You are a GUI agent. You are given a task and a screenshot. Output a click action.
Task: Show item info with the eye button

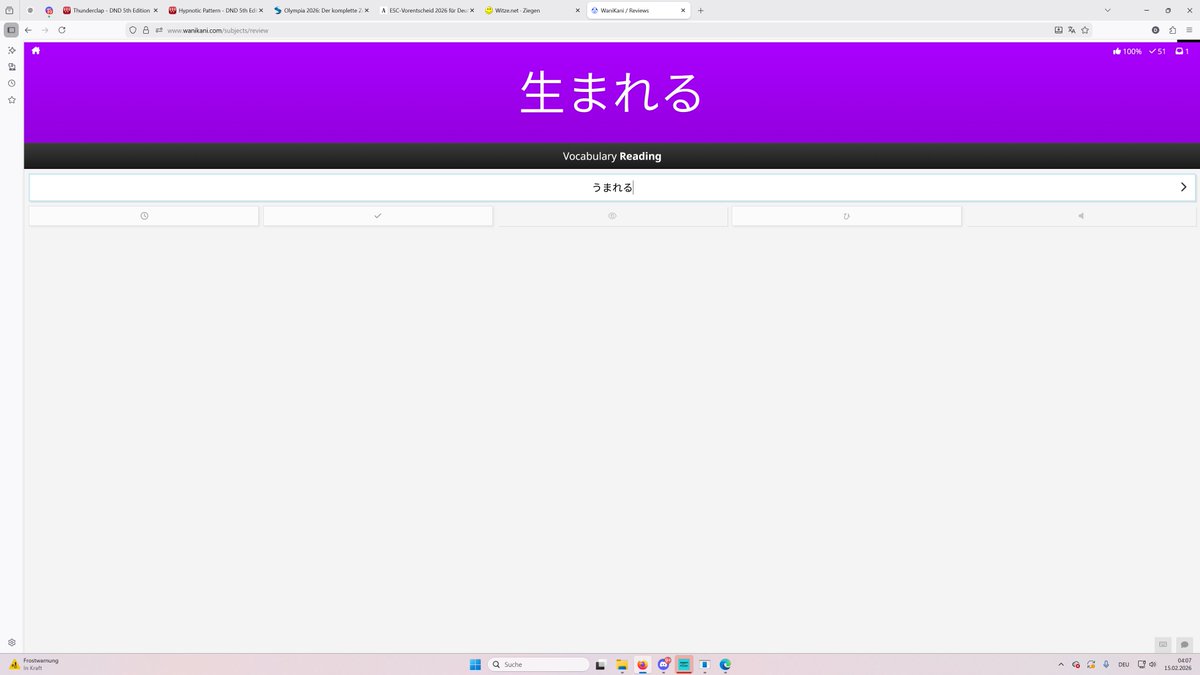pyautogui.click(x=612, y=216)
